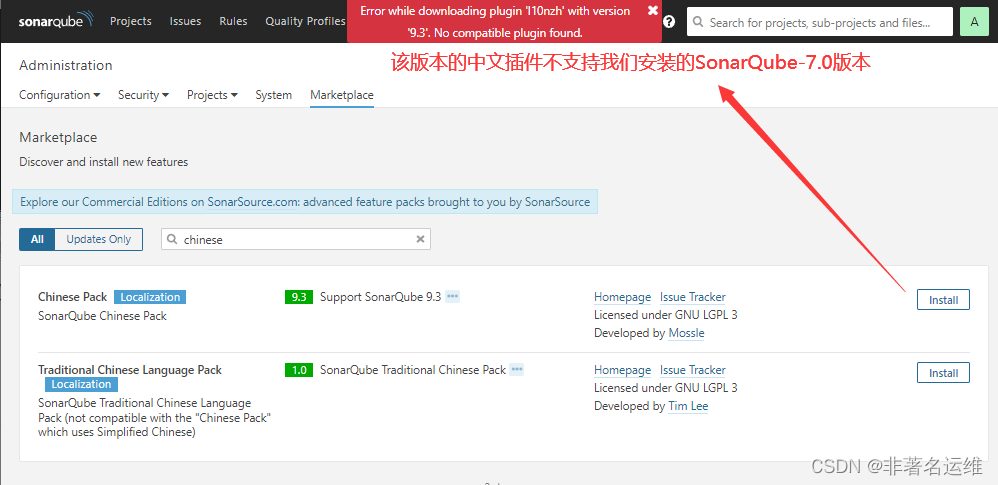998x485 pixels.
Task: Open the Chinese Pack Homepage link
Action: click(x=622, y=297)
